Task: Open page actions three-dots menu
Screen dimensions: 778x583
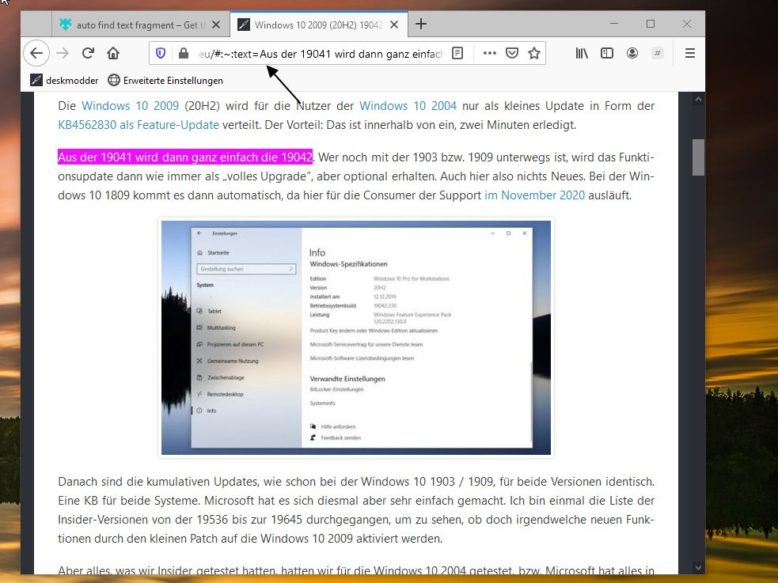Action: tap(489, 53)
